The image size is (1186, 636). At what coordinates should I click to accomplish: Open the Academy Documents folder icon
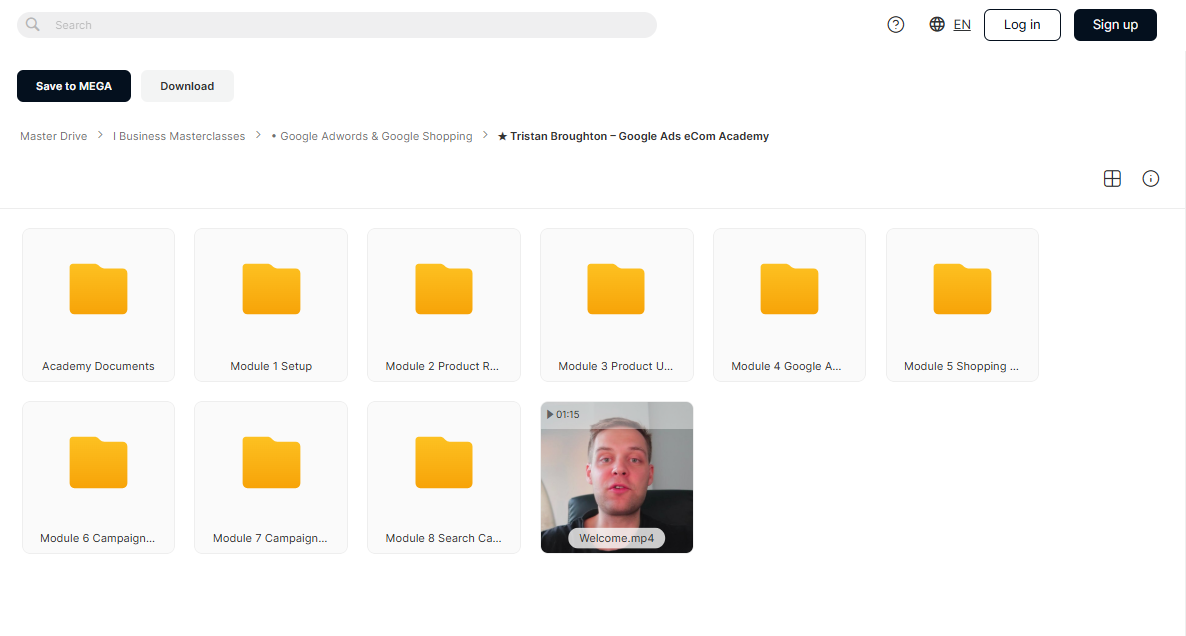(98, 289)
